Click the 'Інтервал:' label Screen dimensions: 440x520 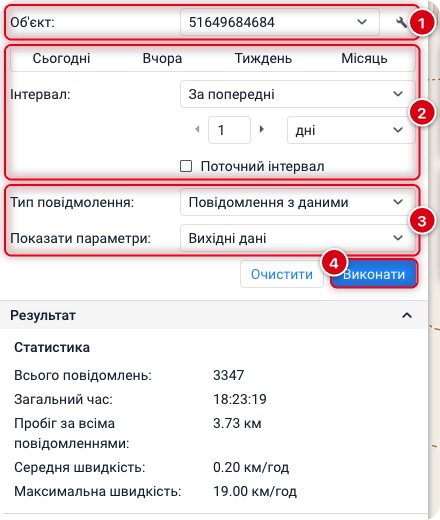coord(40,94)
